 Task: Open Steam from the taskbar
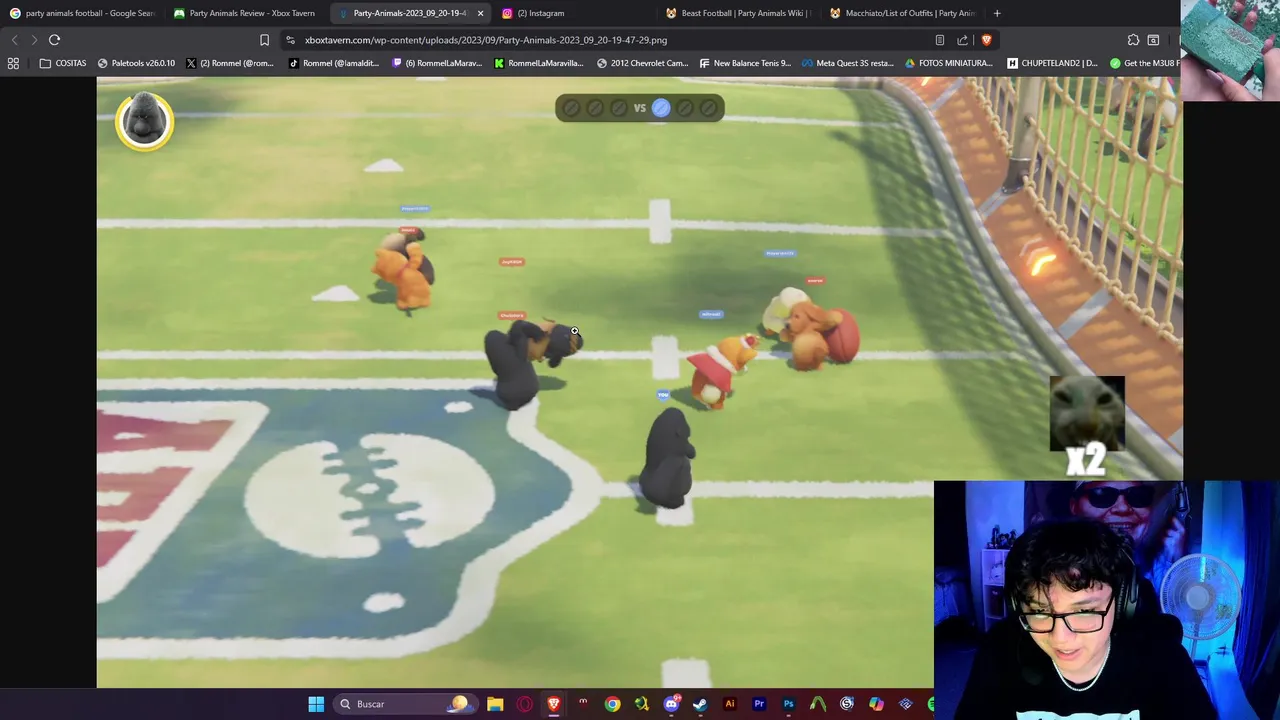[x=700, y=704]
